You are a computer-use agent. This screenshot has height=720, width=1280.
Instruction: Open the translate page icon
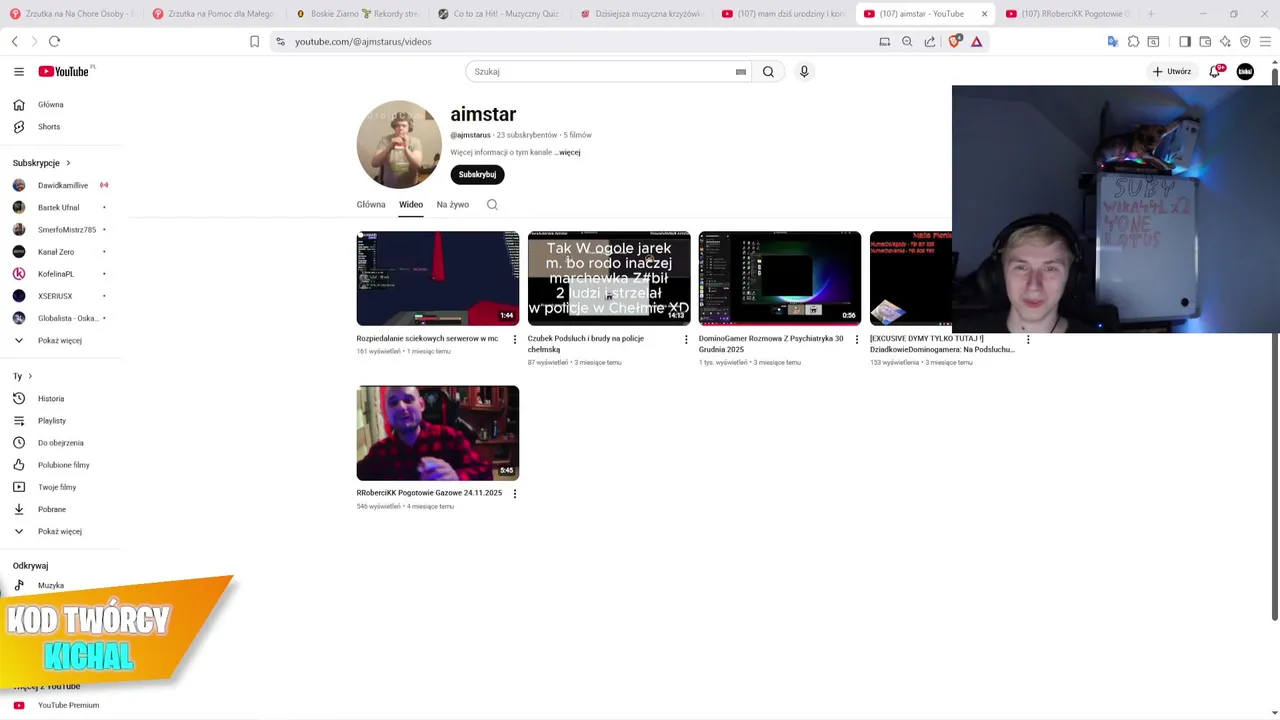pyautogui.click(x=1112, y=41)
